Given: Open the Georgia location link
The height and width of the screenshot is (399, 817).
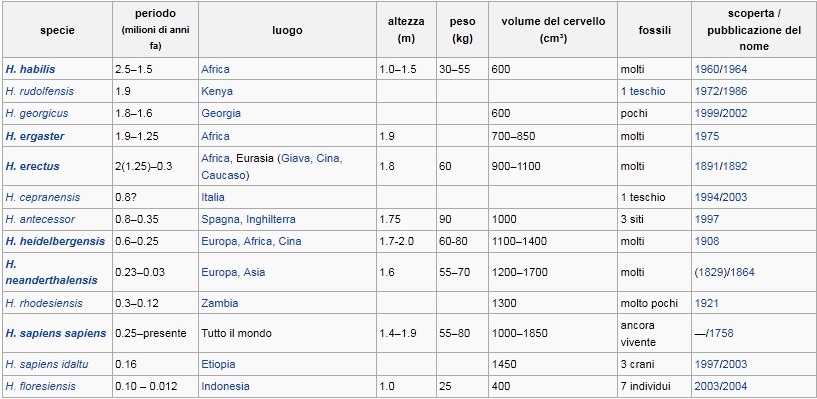Looking at the screenshot, I should 221,114.
